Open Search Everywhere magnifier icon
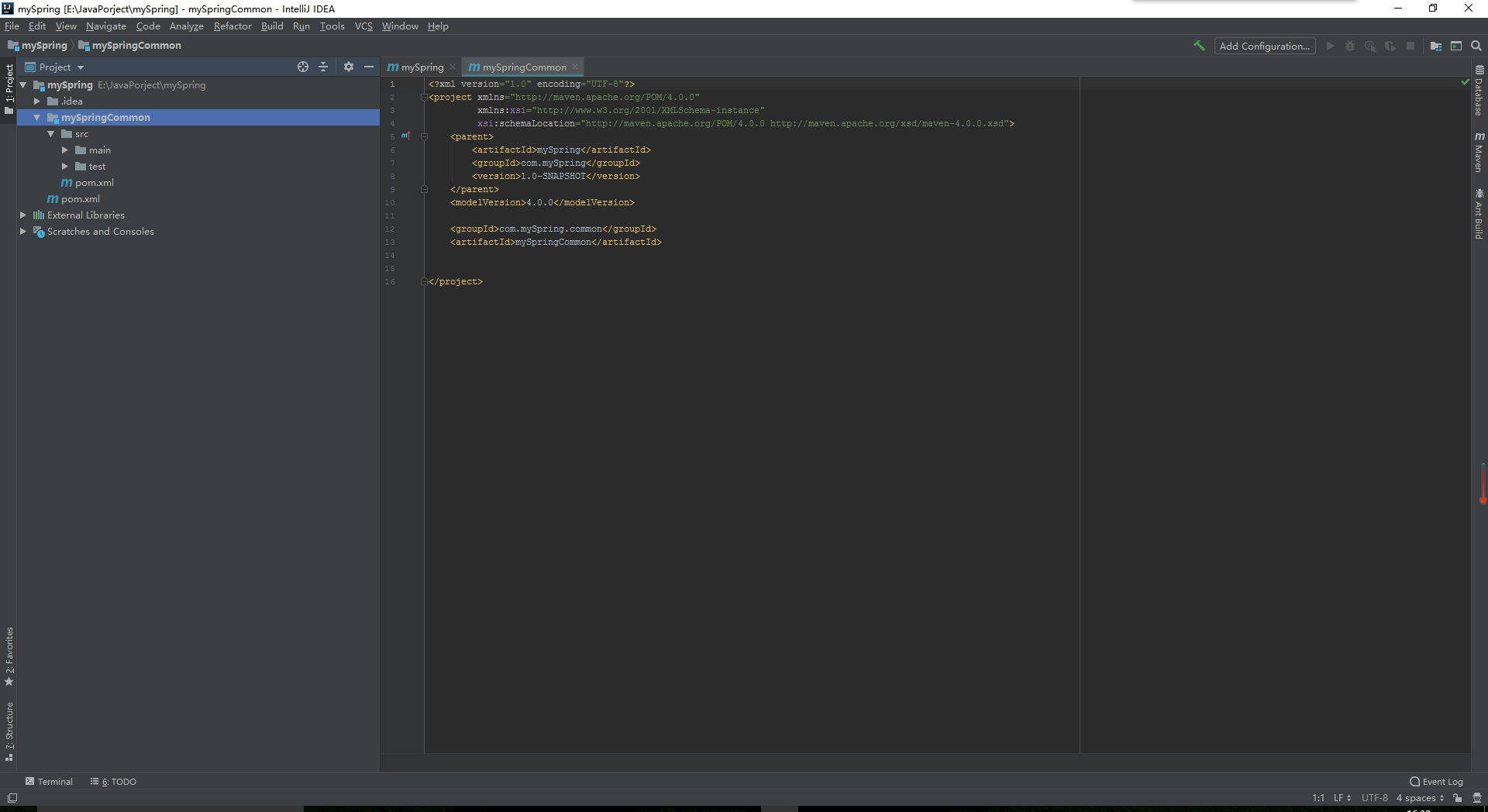This screenshot has height=812, width=1488. 1476,46
